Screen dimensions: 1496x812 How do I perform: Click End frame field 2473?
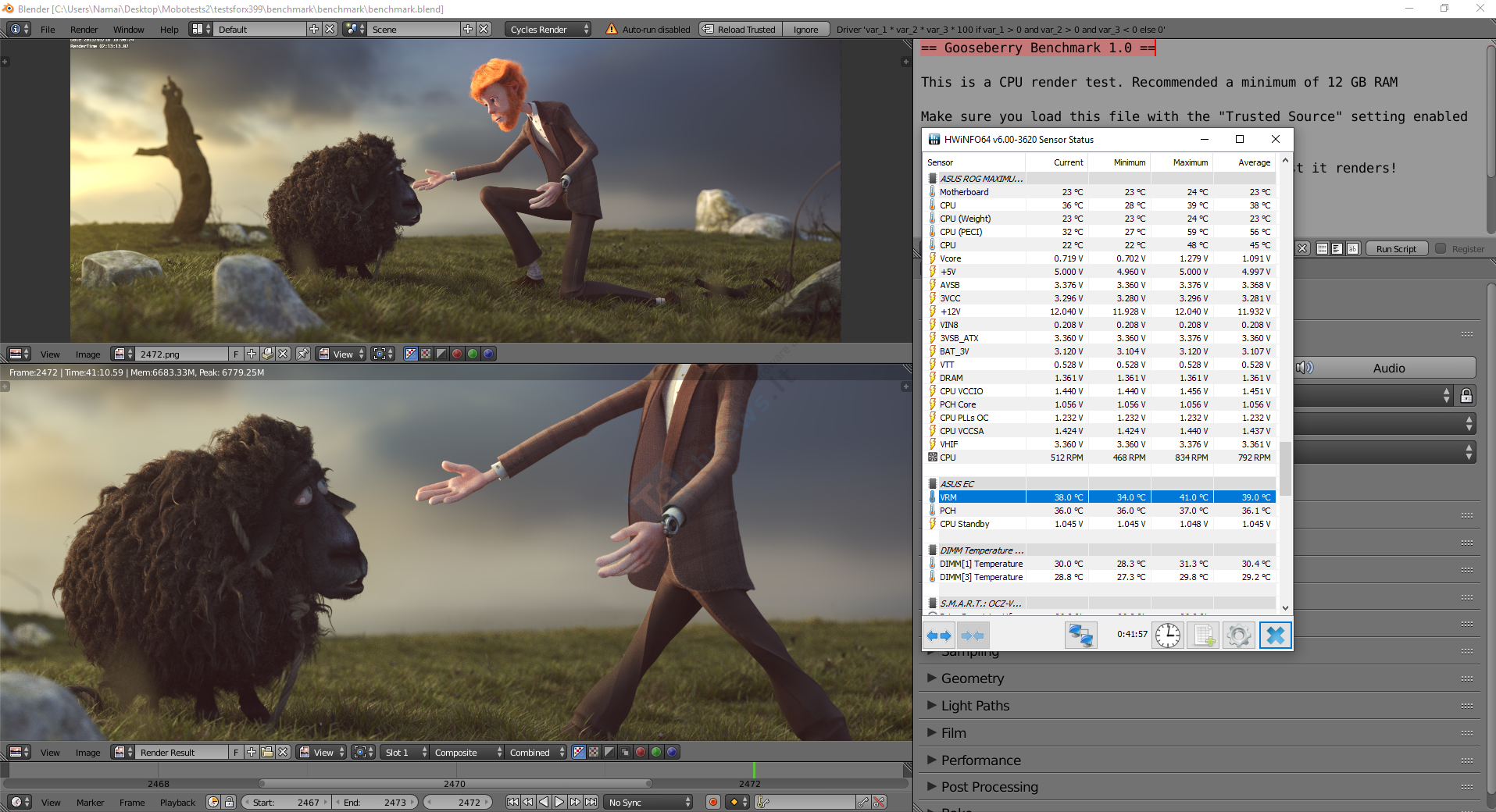[x=377, y=802]
